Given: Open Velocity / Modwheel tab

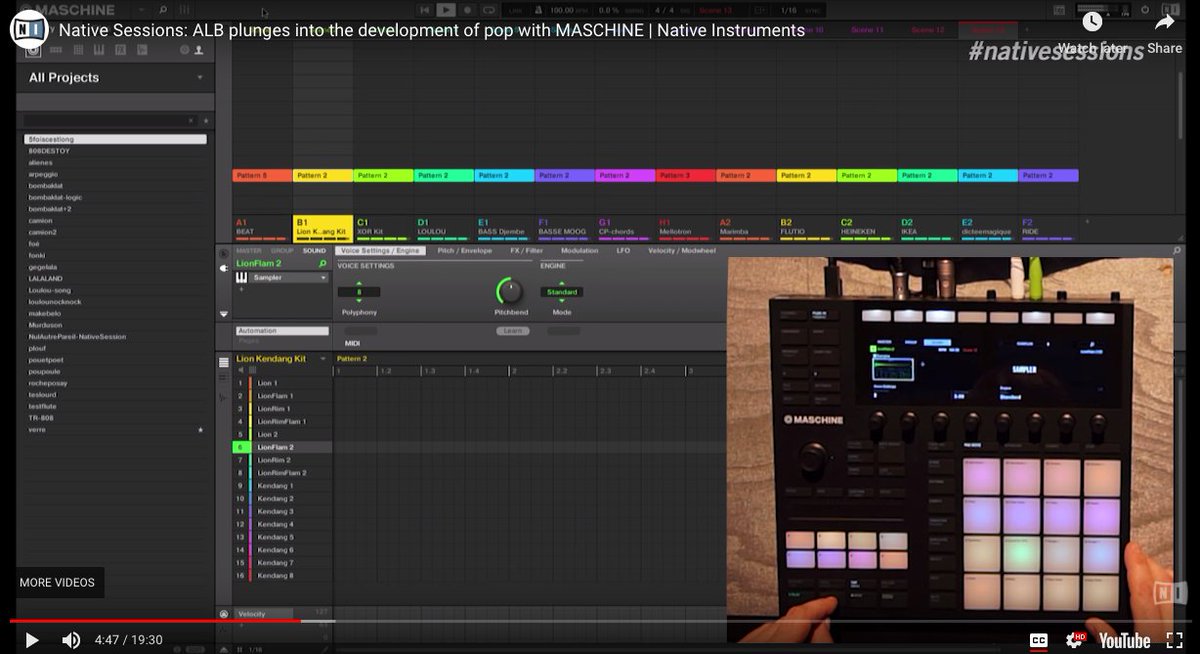Looking at the screenshot, I should point(682,250).
